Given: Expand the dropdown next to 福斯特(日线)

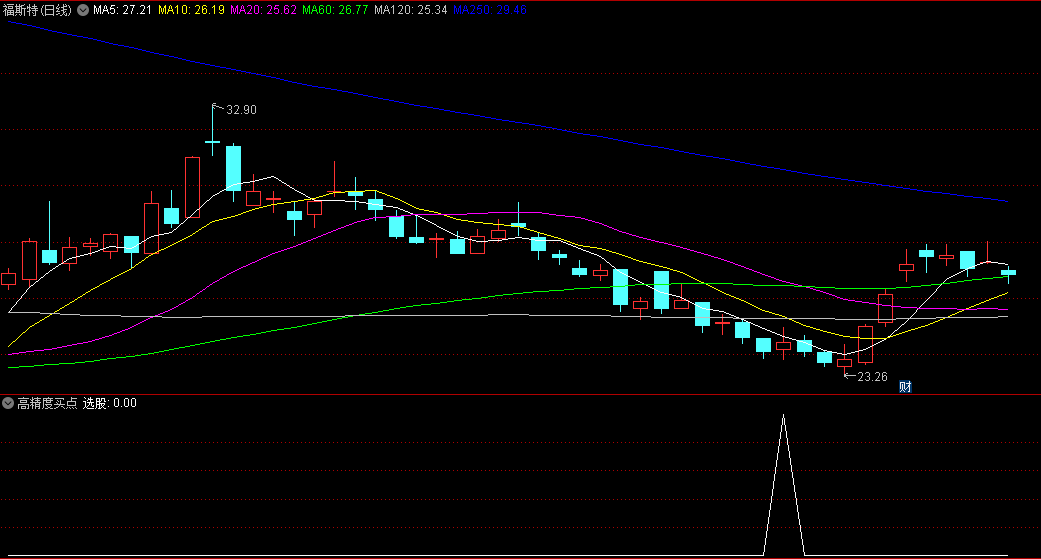Looking at the screenshot, I should coord(83,10).
